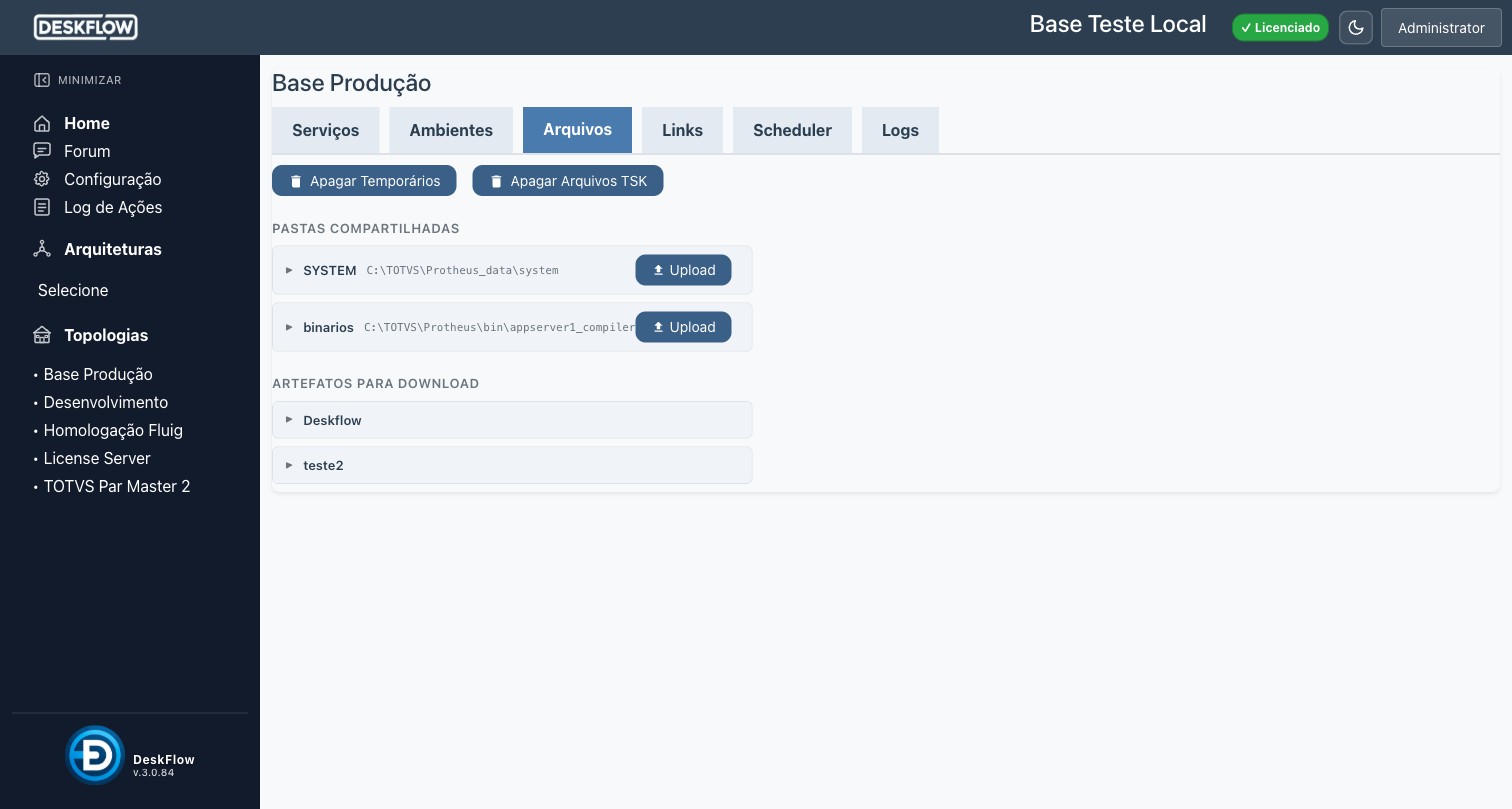1512x809 pixels.
Task: Click the sidebar collapse icon beside MINIMIZAR
Action: coord(42,80)
